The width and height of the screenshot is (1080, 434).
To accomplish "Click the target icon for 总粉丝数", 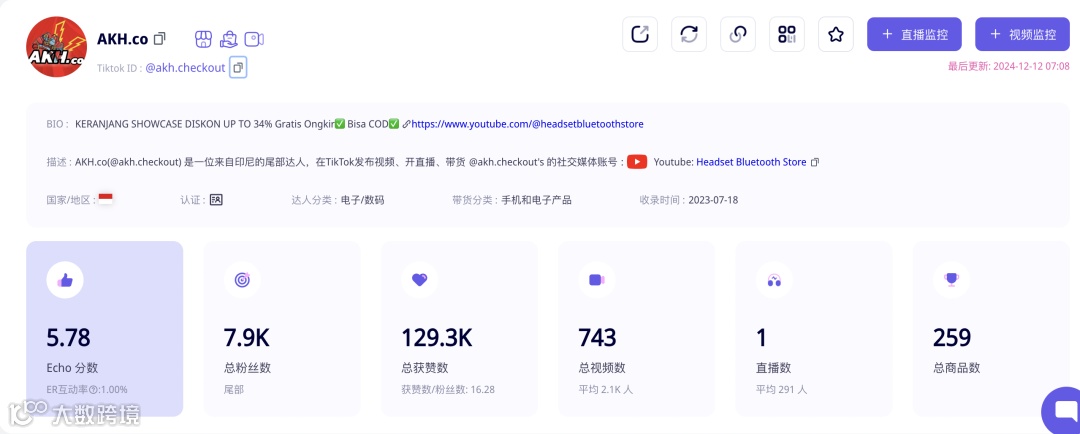I will click(242, 280).
